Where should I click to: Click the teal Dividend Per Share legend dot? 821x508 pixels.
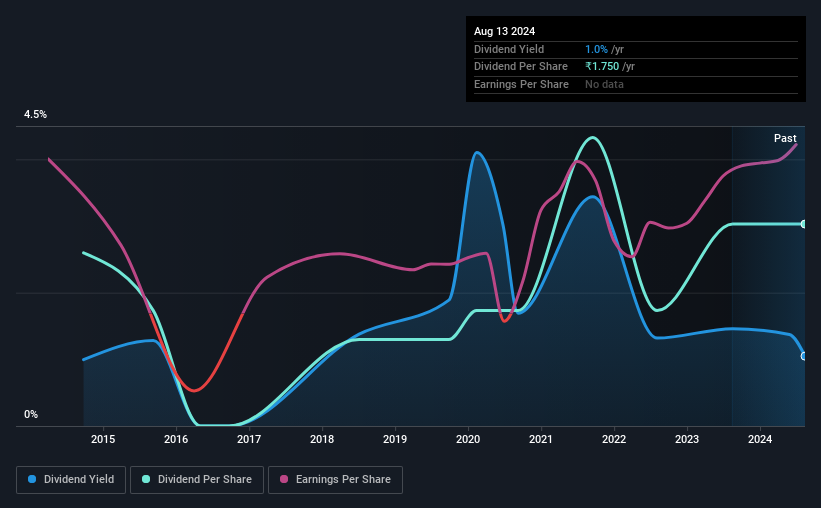click(x=146, y=479)
